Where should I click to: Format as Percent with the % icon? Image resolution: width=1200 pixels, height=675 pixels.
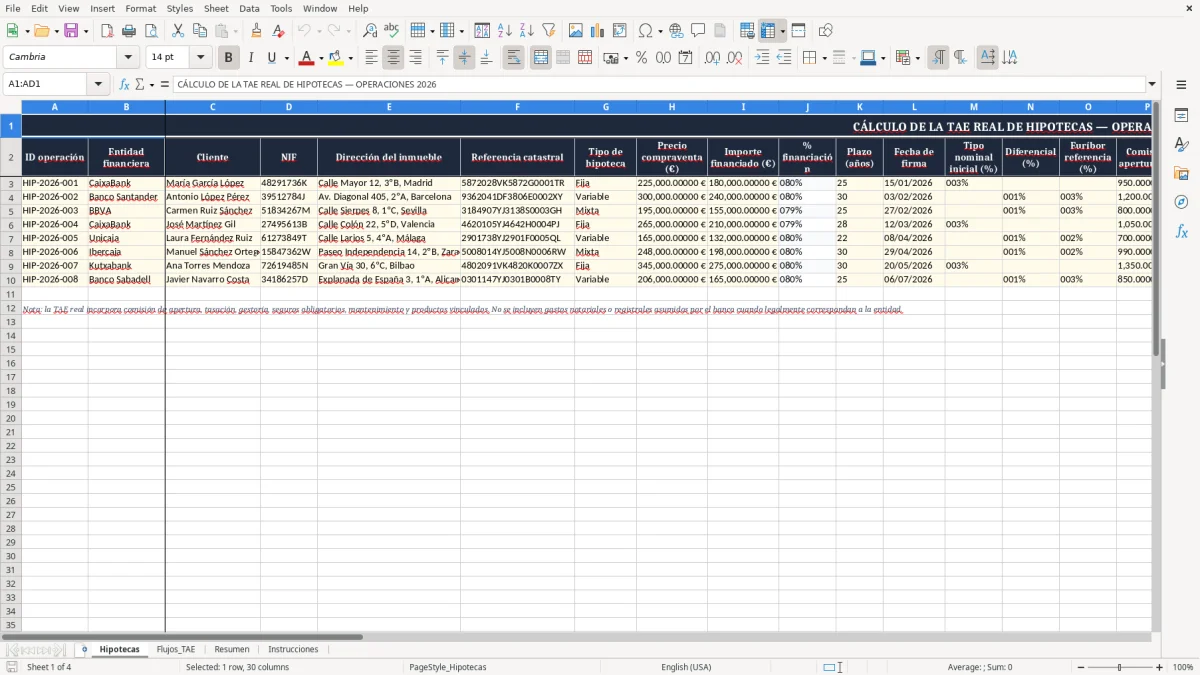coord(641,58)
